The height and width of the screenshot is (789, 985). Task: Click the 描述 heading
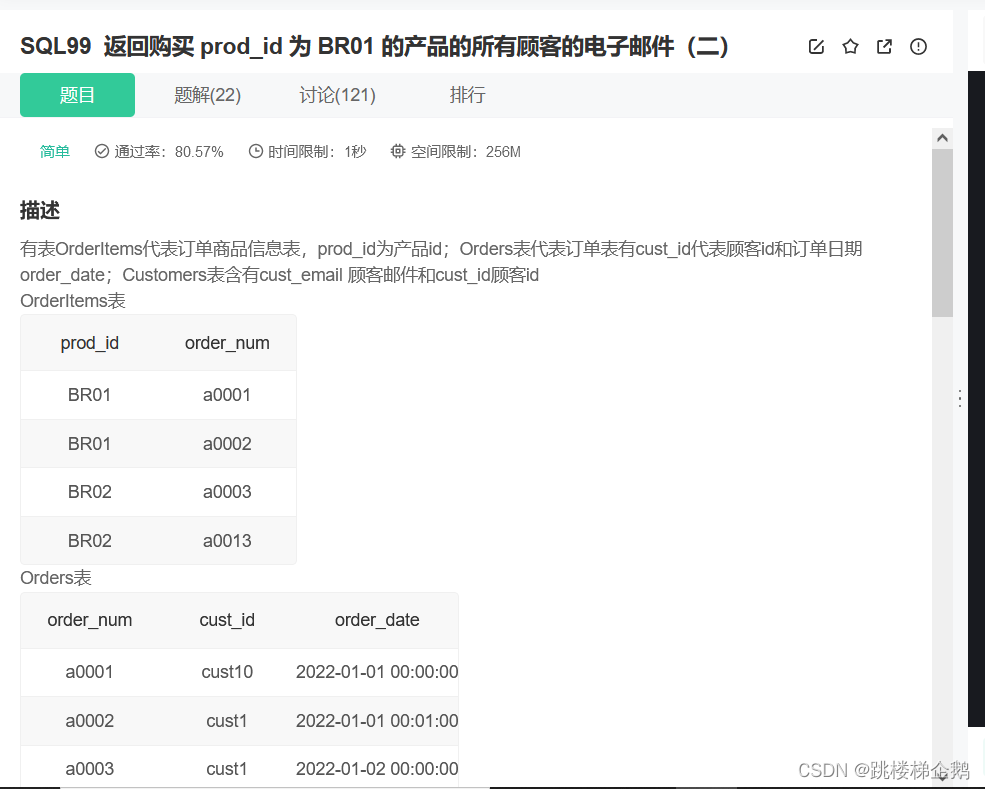(x=40, y=210)
